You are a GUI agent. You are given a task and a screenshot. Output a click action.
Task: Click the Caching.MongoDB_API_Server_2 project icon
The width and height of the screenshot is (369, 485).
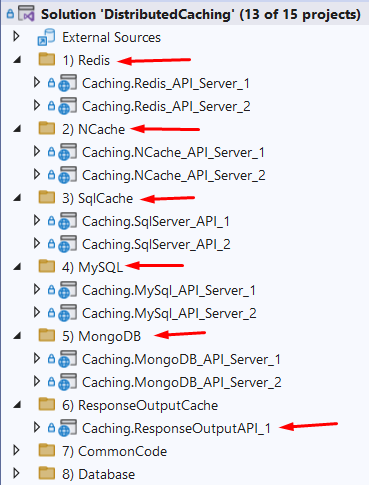click(67, 382)
